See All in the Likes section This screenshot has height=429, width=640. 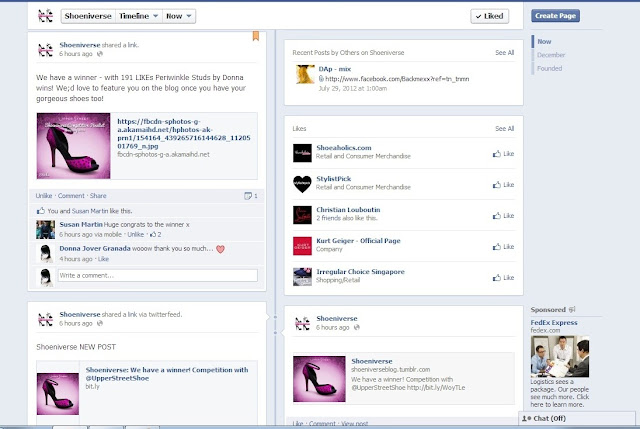pyautogui.click(x=504, y=129)
